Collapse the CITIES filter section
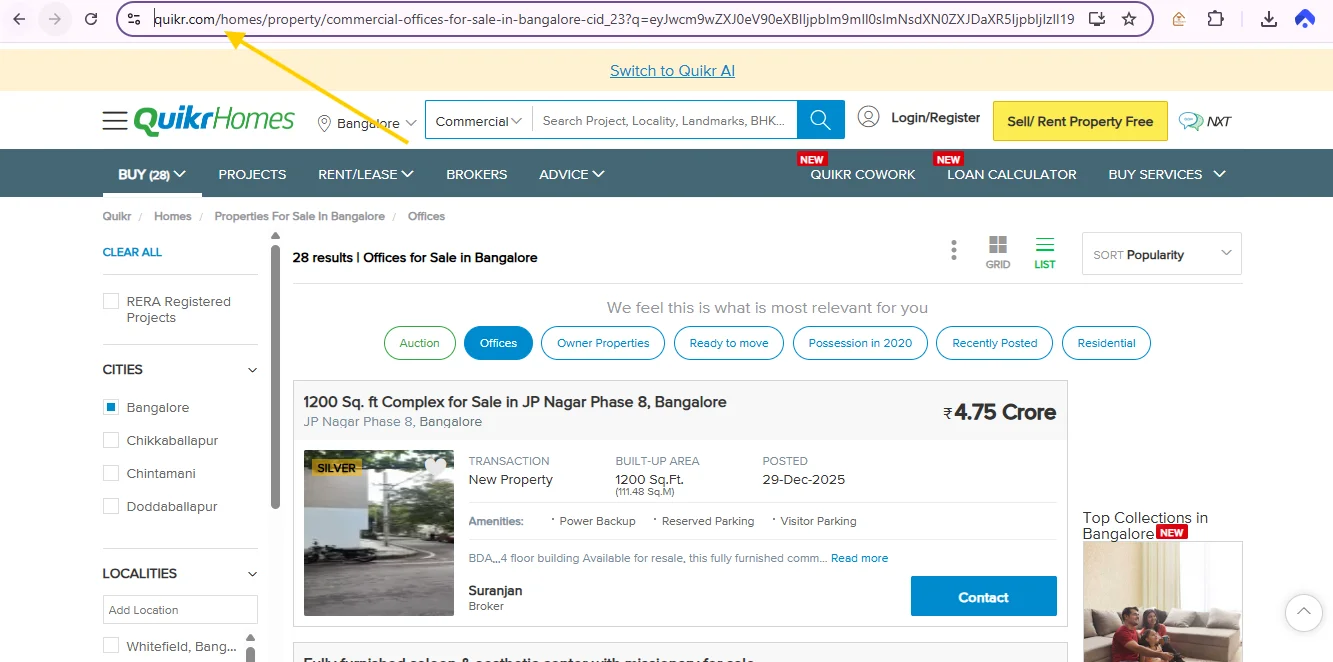This screenshot has height=662, width=1333. coord(251,369)
